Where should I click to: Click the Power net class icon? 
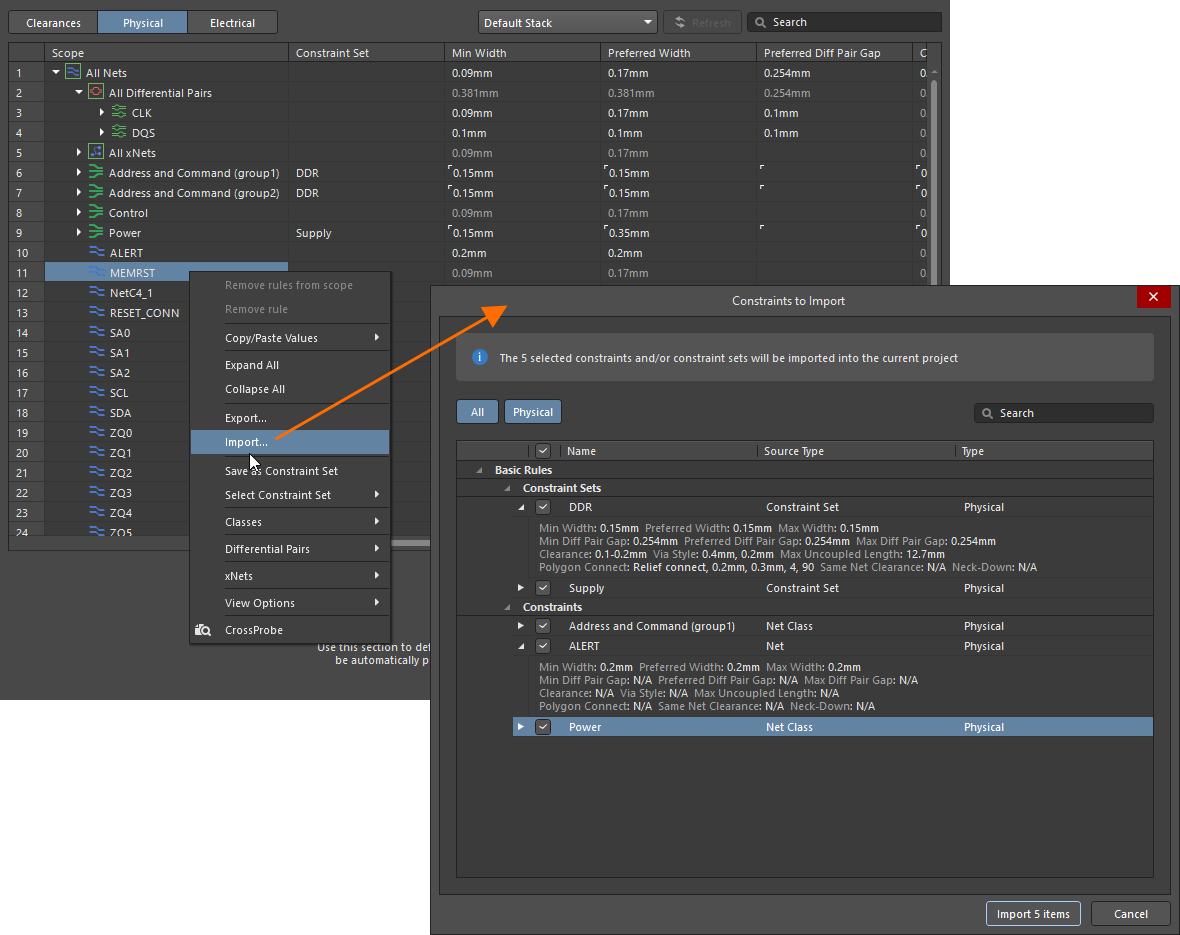coord(96,232)
